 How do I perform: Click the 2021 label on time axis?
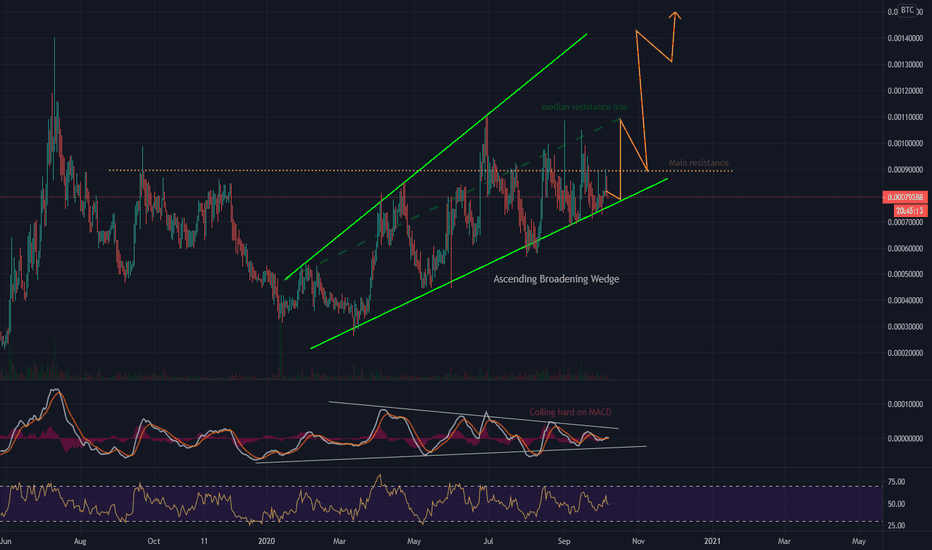pyautogui.click(x=712, y=541)
